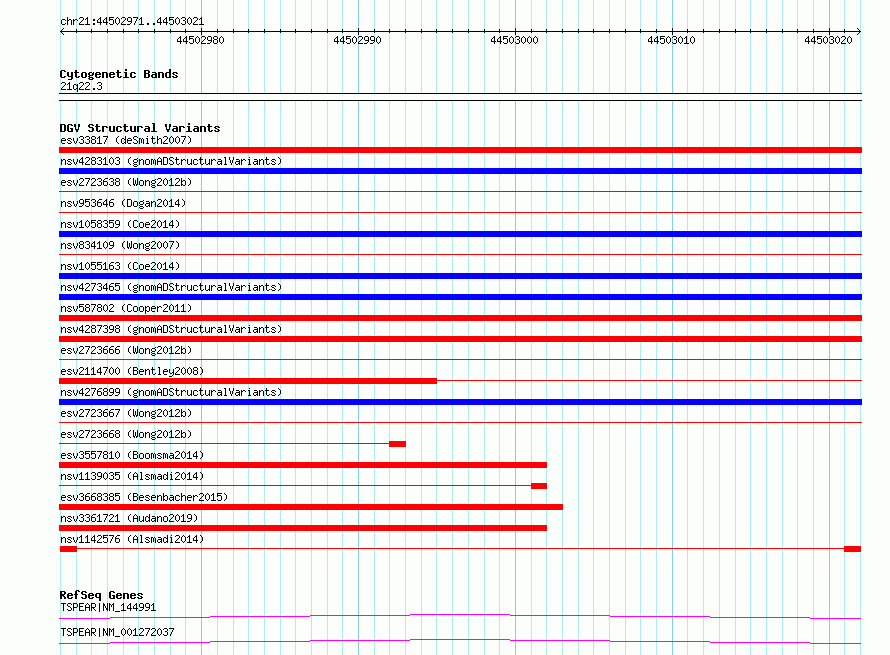The image size is (890, 655).
Task: Click the small red block under nsv1139035
Action: 539,486
